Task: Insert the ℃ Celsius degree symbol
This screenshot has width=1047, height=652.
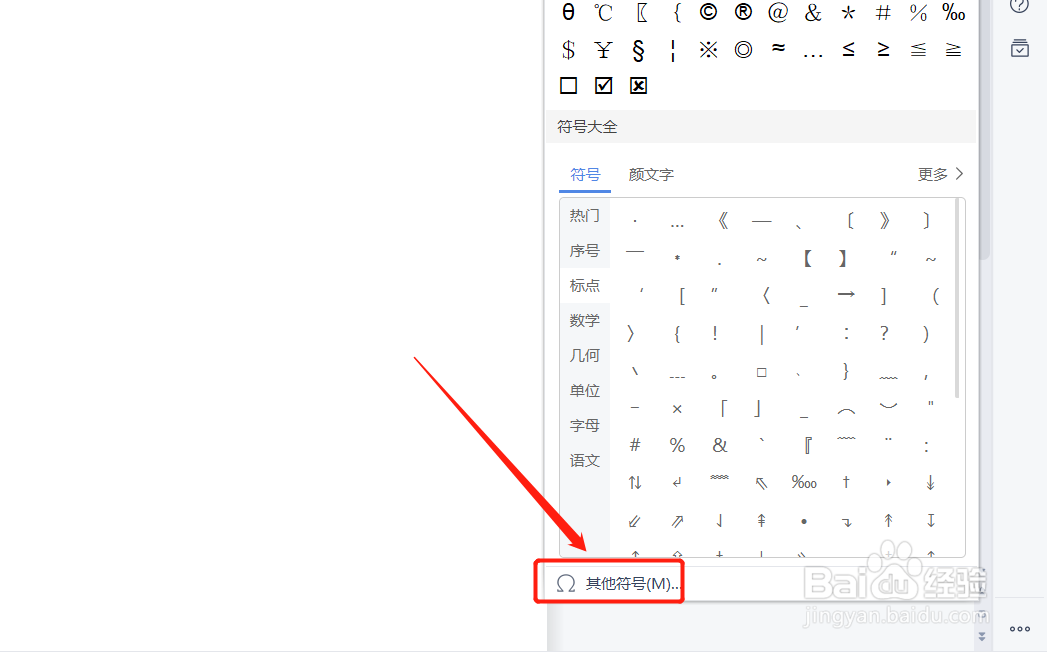Action: coord(603,12)
